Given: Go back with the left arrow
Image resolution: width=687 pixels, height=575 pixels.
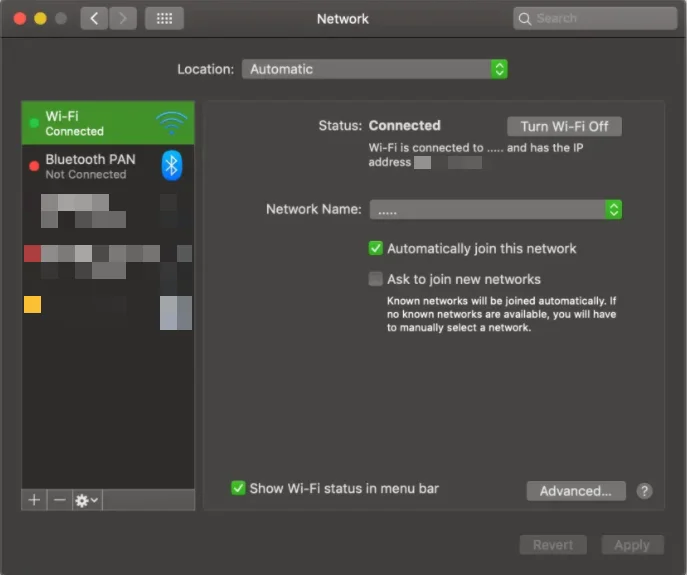Looking at the screenshot, I should (x=94, y=18).
